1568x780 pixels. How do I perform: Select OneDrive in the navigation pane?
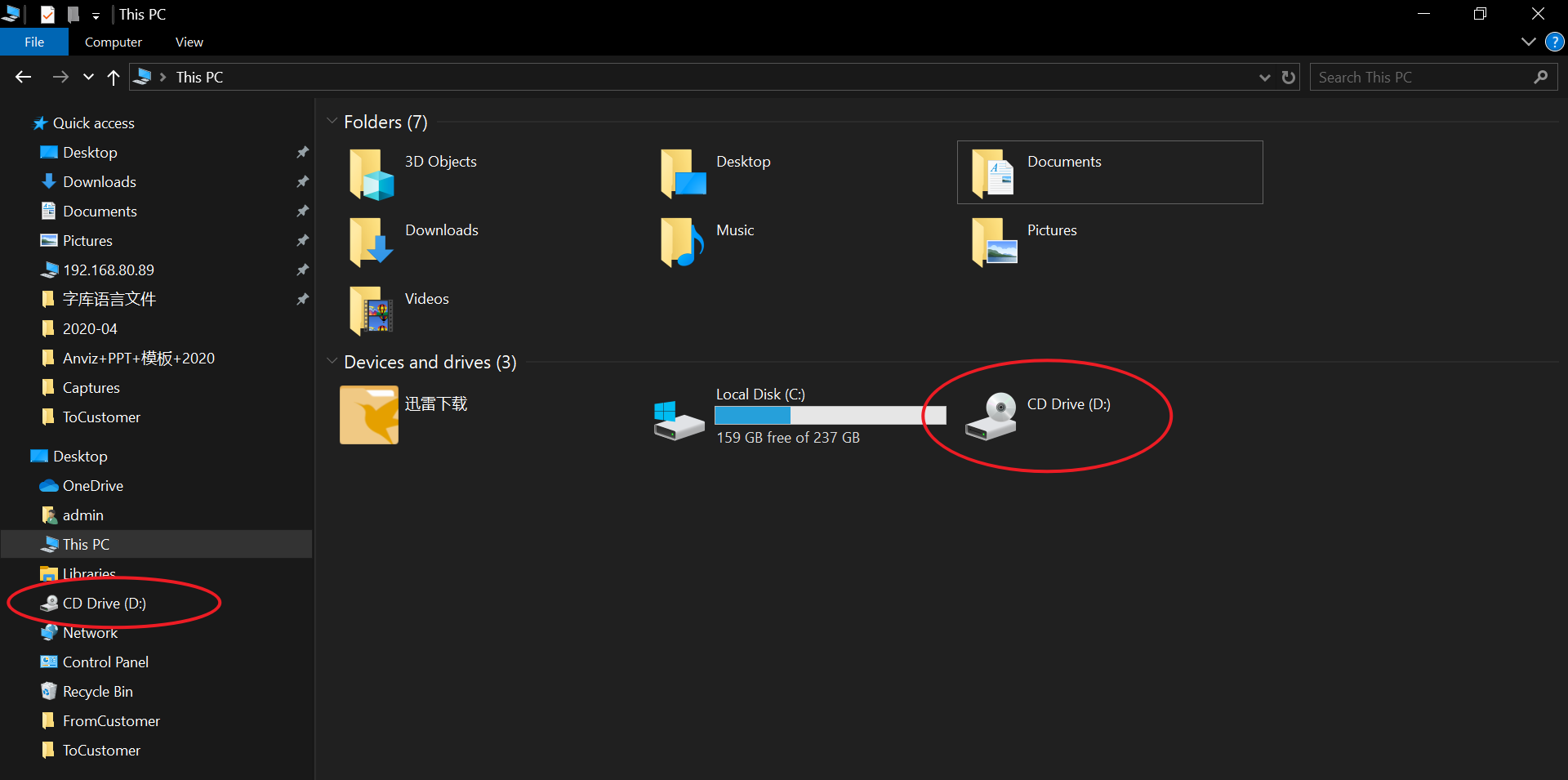pyautogui.click(x=92, y=485)
